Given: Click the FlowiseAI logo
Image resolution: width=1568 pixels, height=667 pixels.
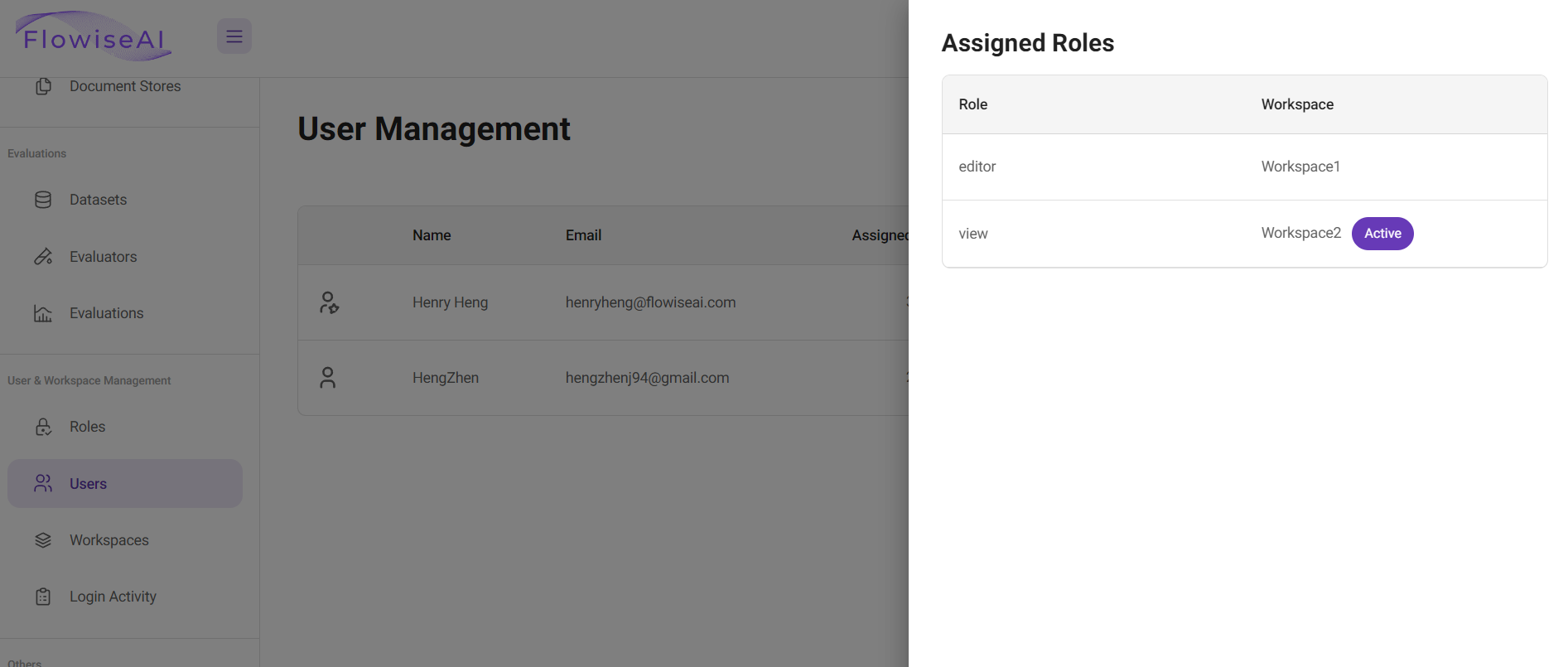Looking at the screenshot, I should (x=94, y=36).
